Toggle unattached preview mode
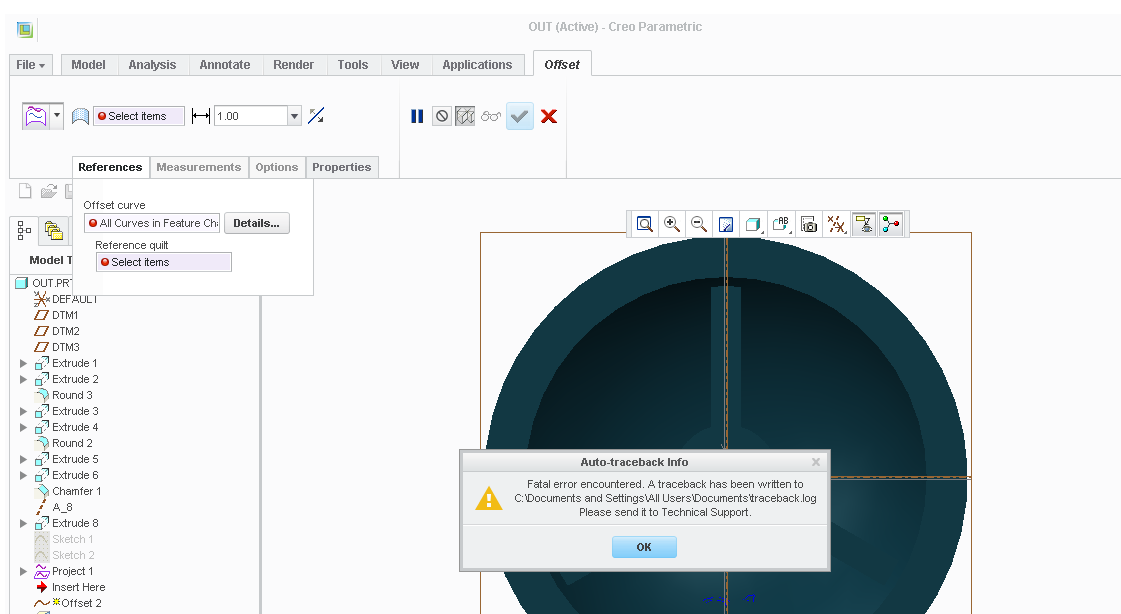Viewport: 1121px width, 614px height. click(x=465, y=116)
